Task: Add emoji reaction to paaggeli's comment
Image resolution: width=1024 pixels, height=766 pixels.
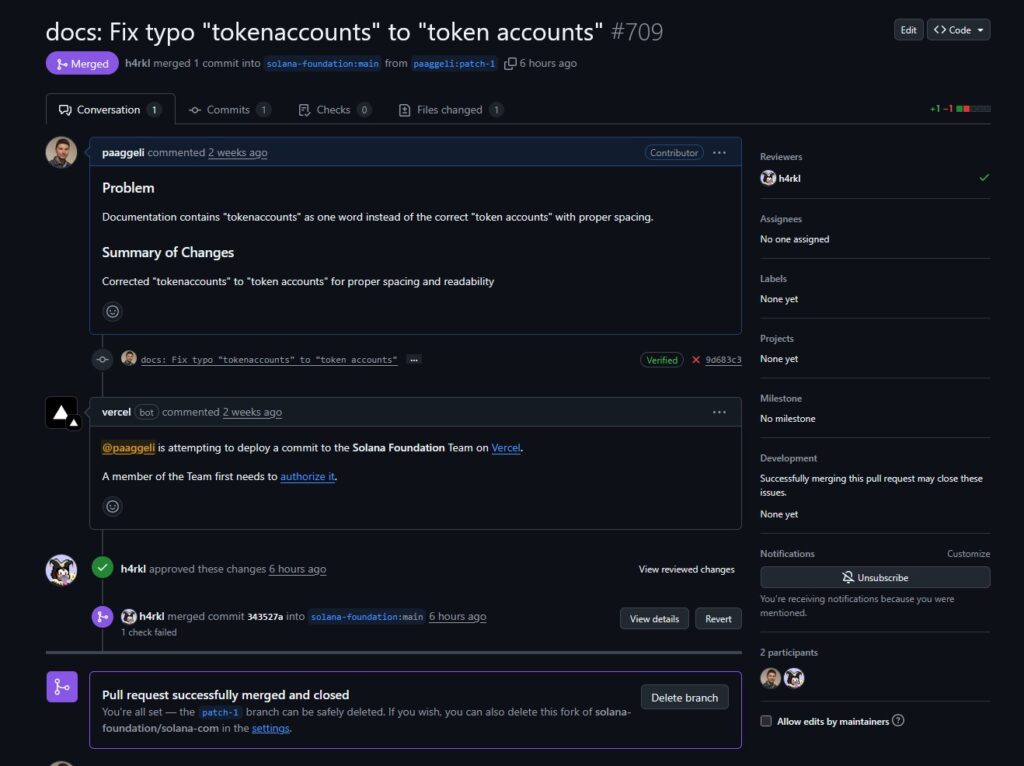Action: coord(113,311)
